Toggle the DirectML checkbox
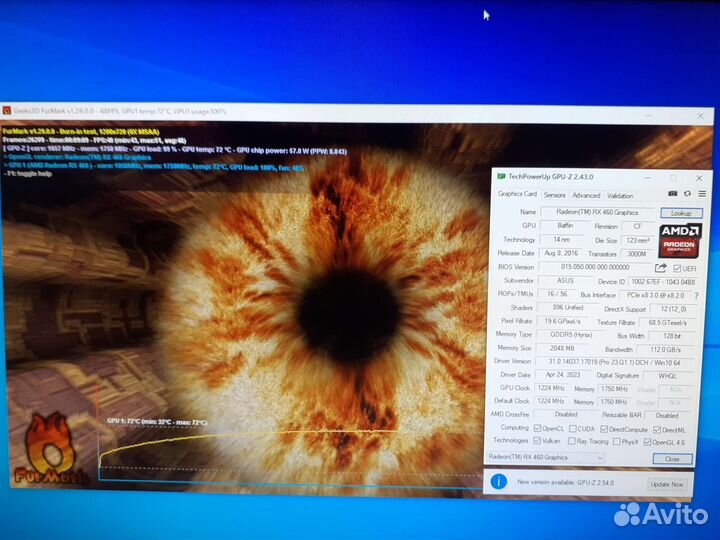Image resolution: width=720 pixels, height=540 pixels. pos(657,430)
